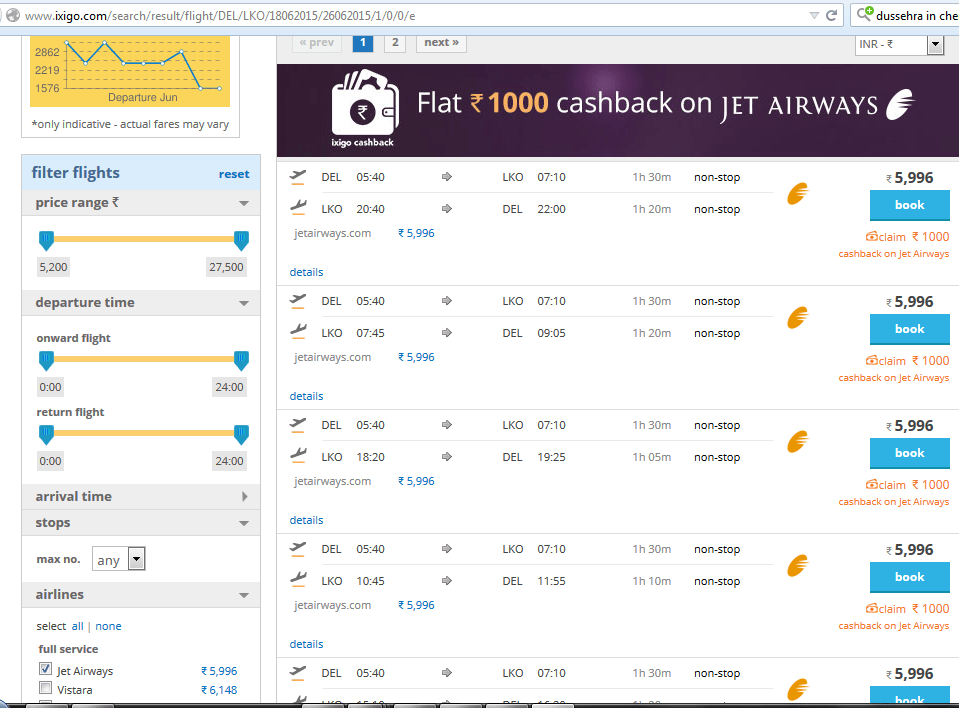
Task: Click Jet Airways logo on LKO 10:45 return result
Action: [x=798, y=566]
